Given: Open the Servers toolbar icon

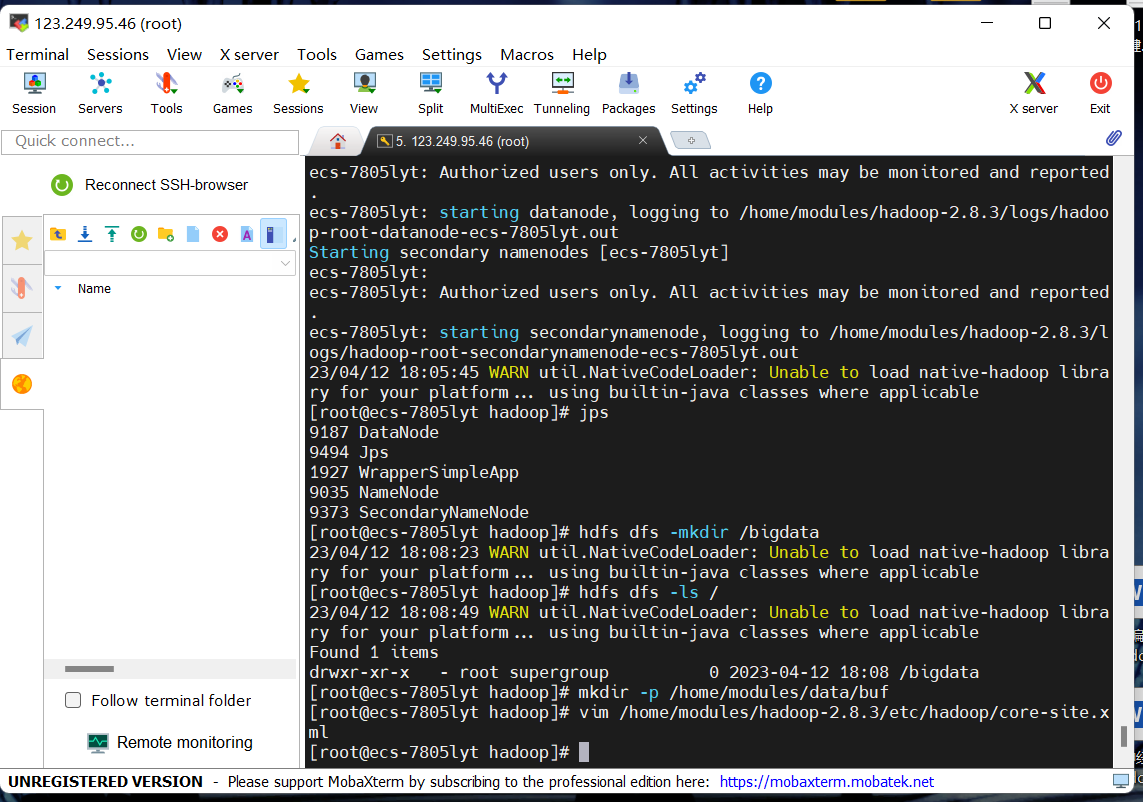Looking at the screenshot, I should (x=100, y=93).
